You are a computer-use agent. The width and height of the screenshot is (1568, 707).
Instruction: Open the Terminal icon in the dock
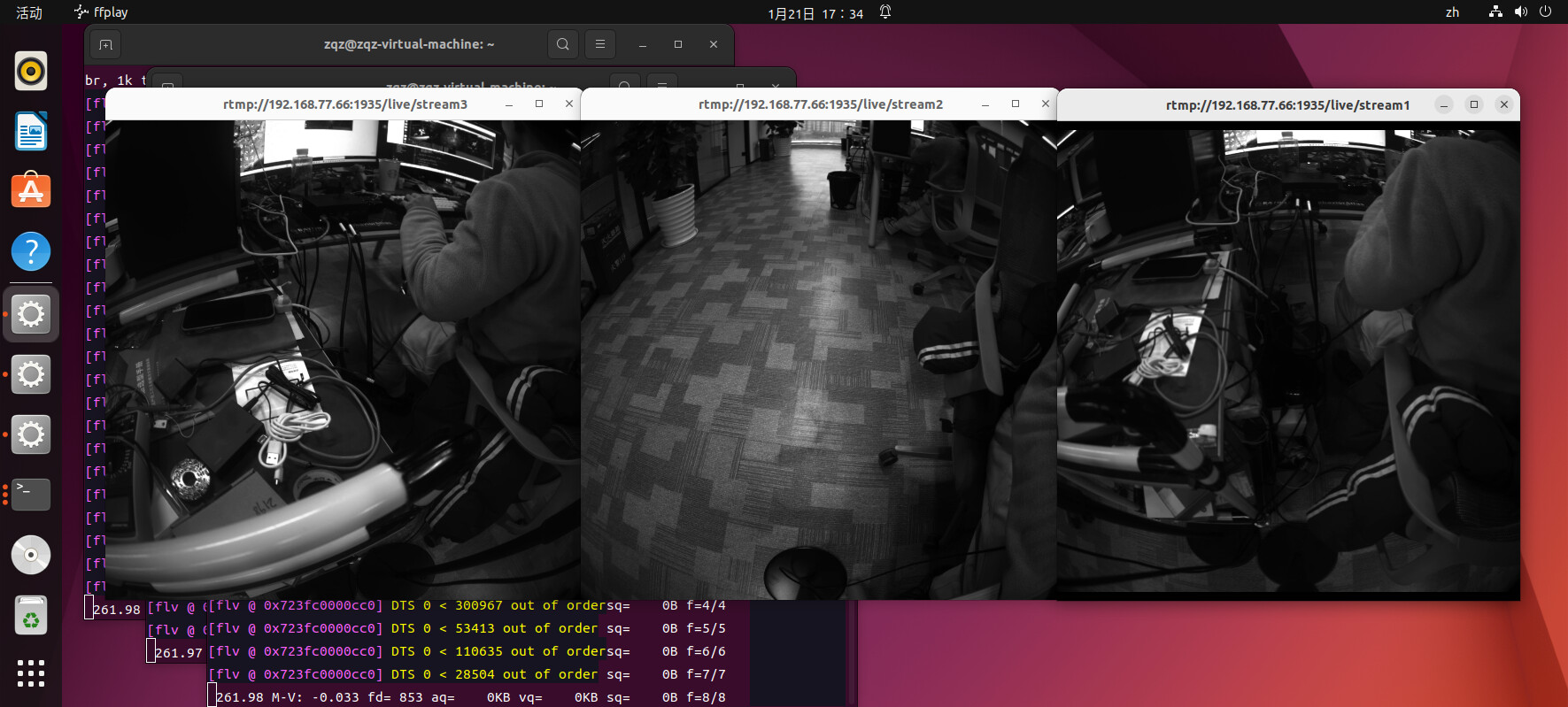tap(31, 494)
